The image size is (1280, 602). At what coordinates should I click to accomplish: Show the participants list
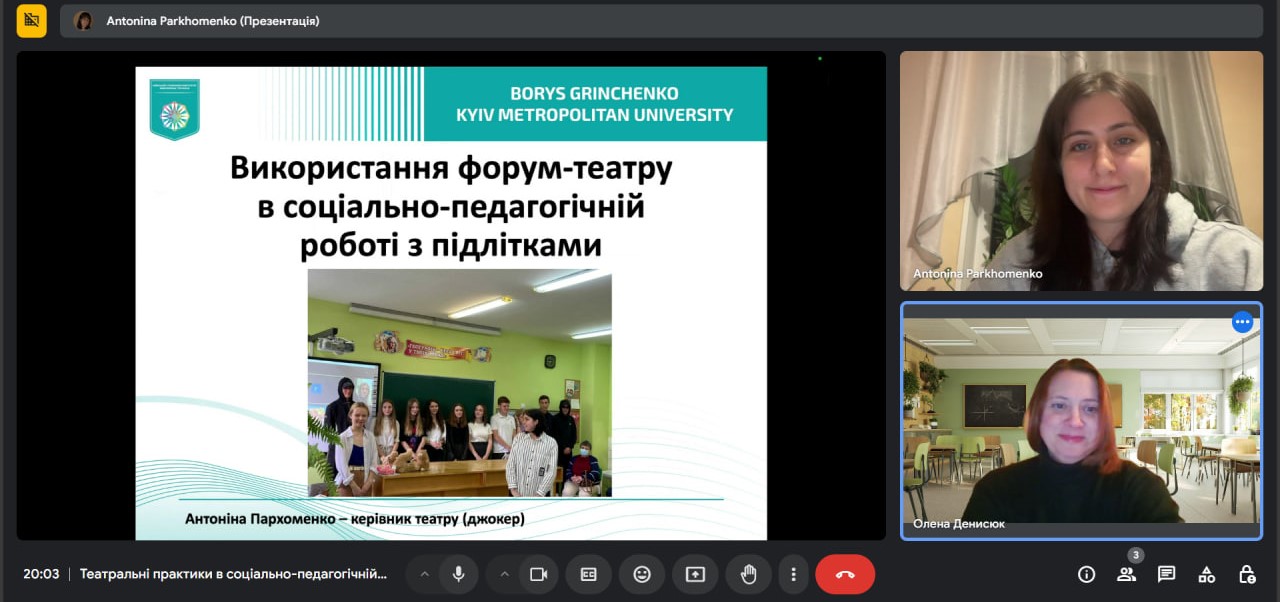tap(1127, 574)
